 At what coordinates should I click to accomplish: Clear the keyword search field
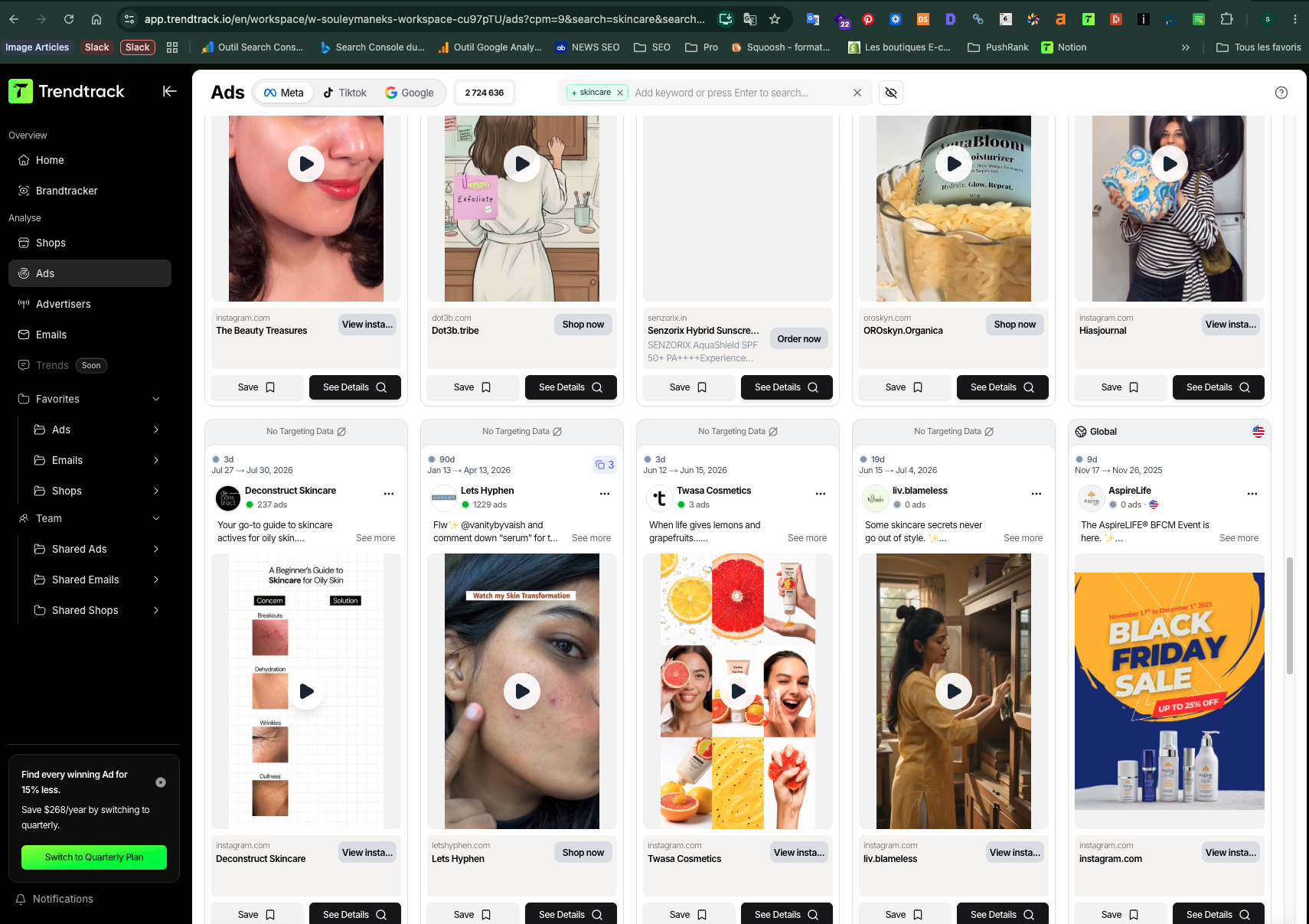(857, 93)
